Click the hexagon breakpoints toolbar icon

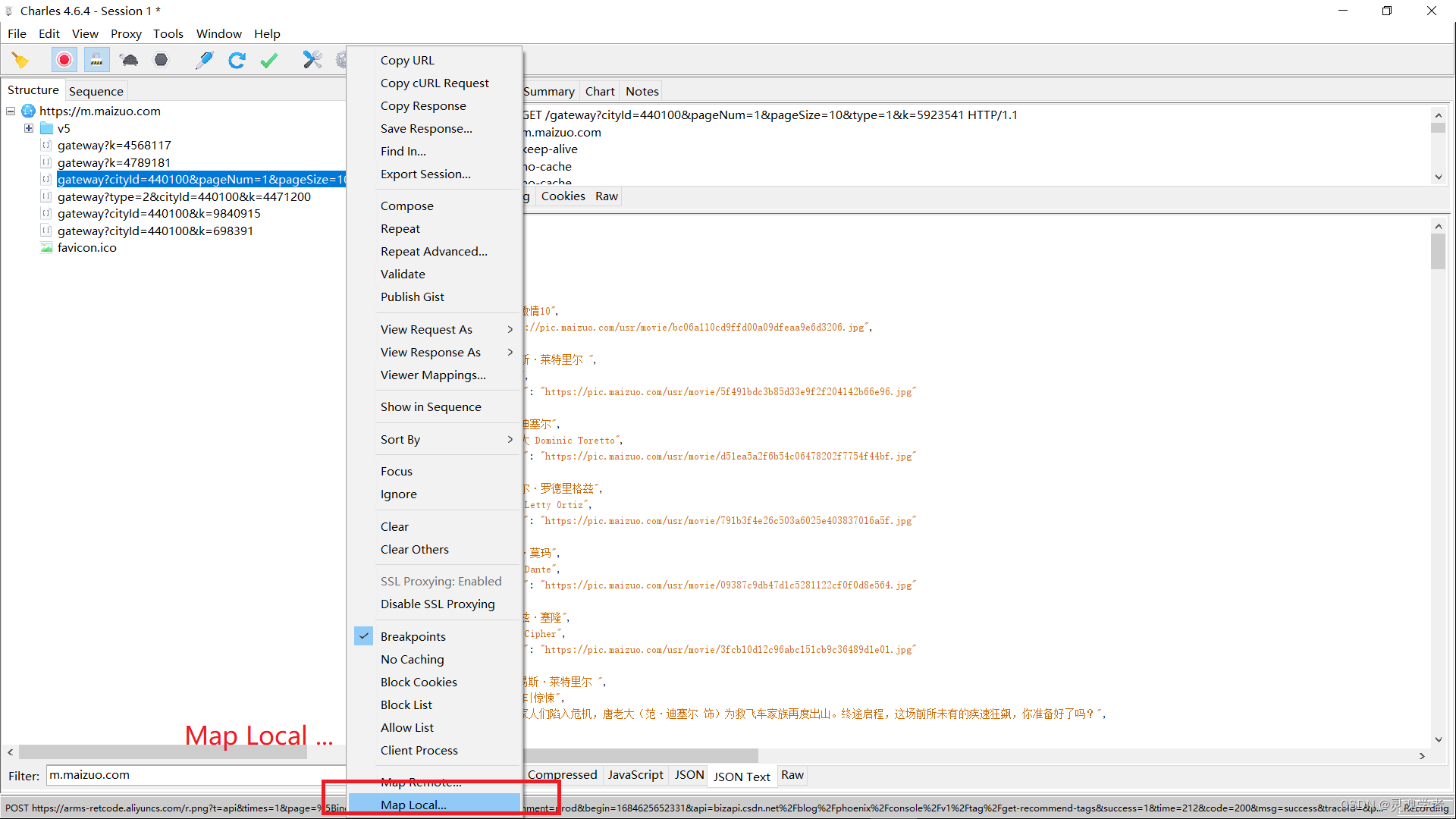click(161, 60)
